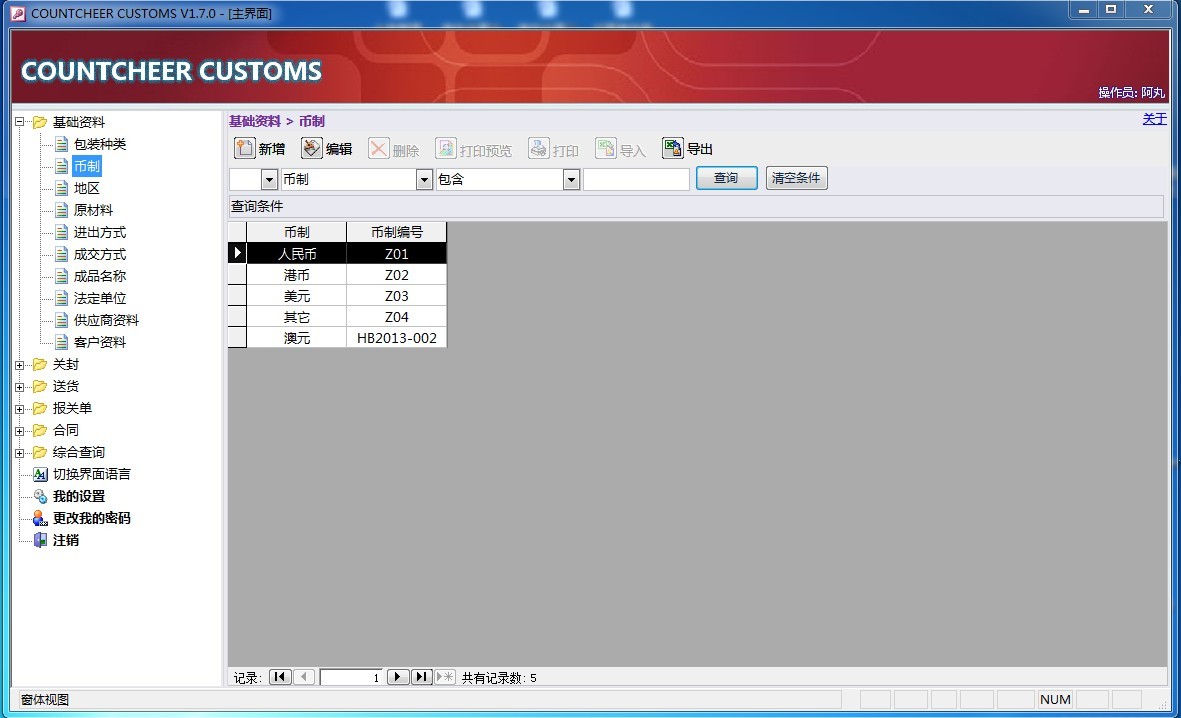Go to last record navigation button
Image resolution: width=1181 pixels, height=718 pixels.
[x=422, y=677]
